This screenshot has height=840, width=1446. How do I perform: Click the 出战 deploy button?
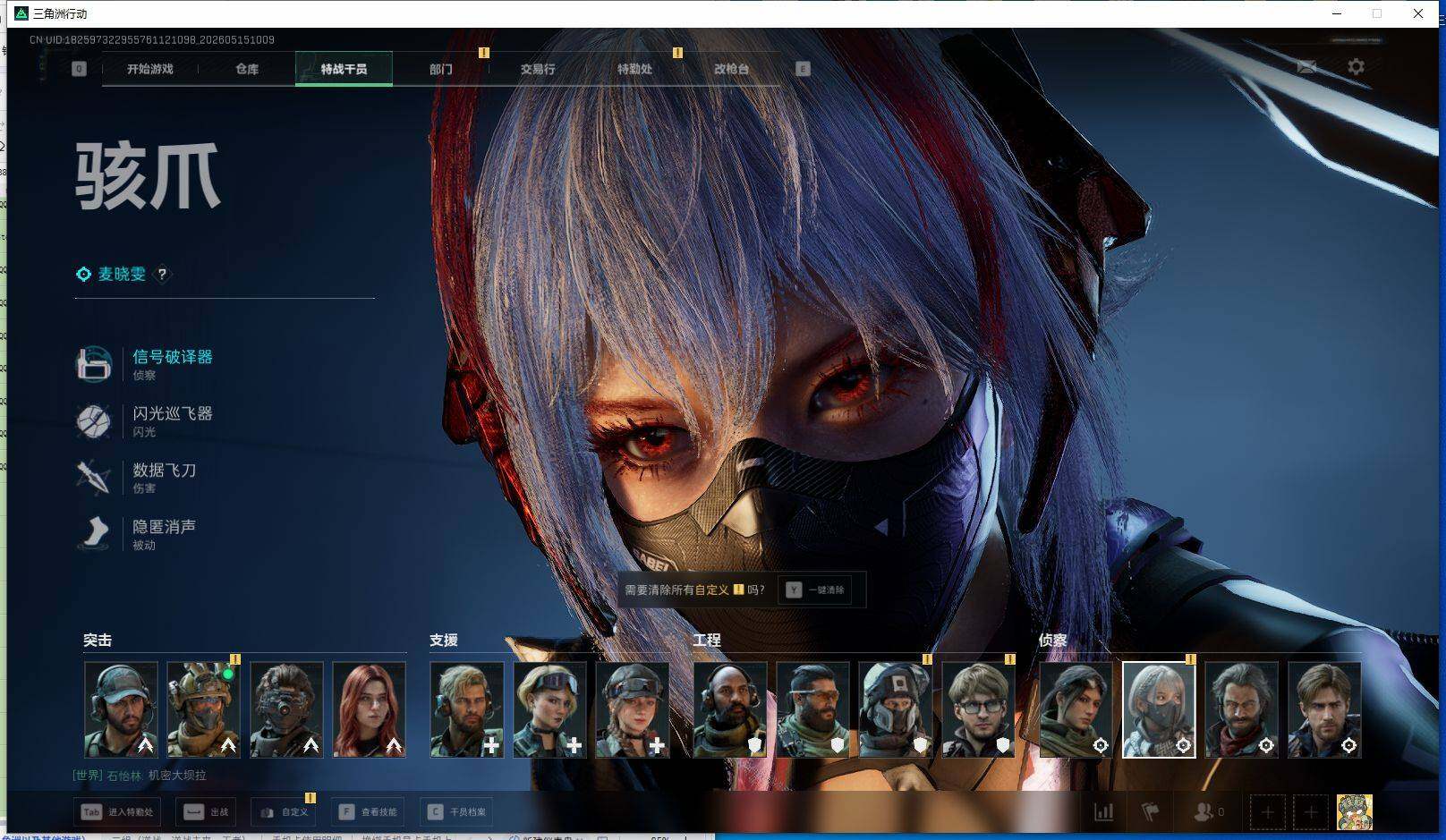206,812
